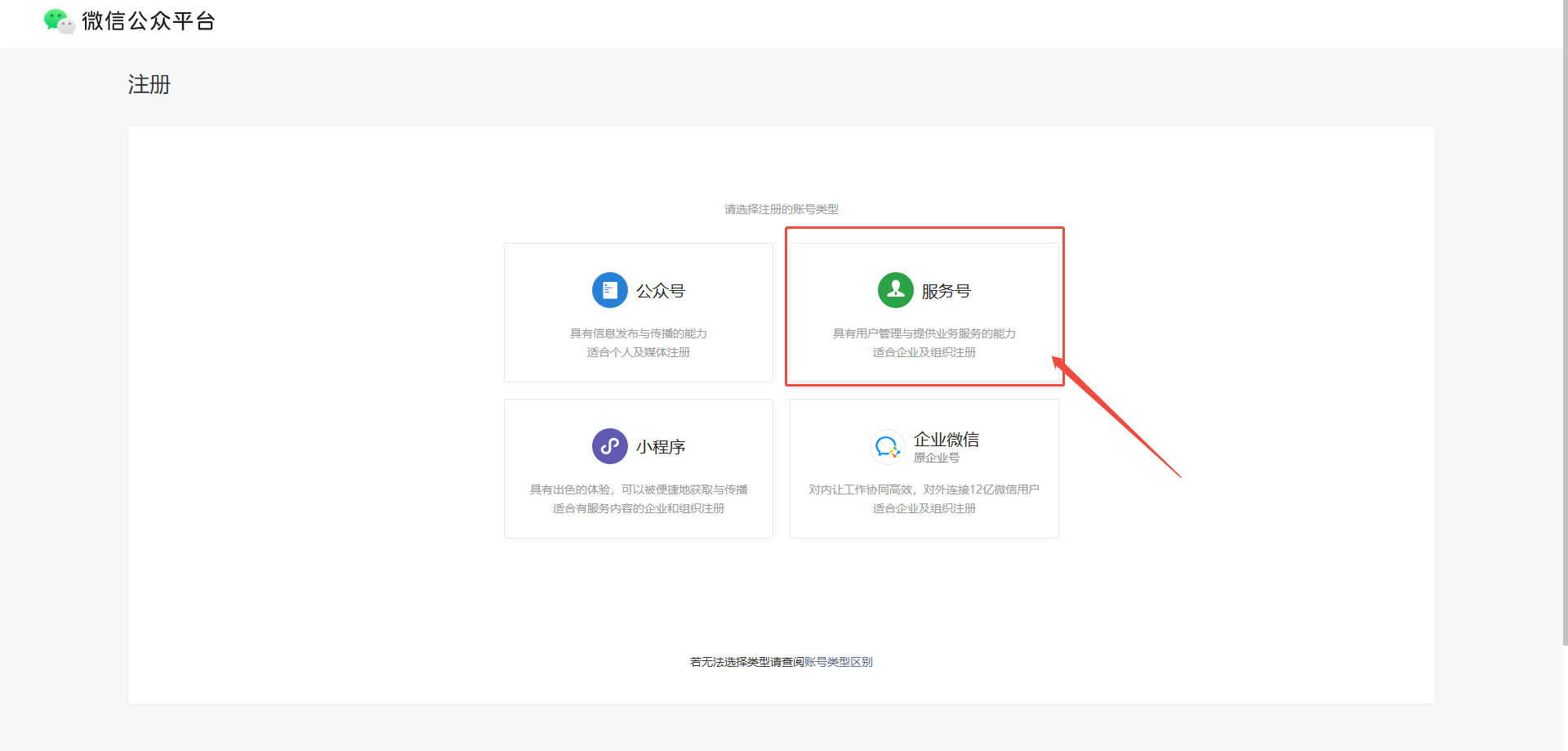Select the 公众号 account type title

click(660, 291)
